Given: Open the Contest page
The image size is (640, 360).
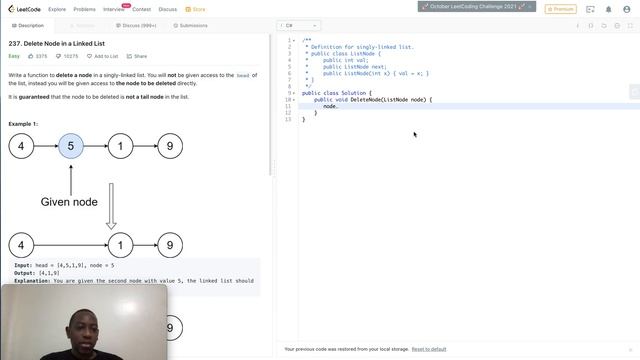Looking at the screenshot, I should click(x=141, y=9).
